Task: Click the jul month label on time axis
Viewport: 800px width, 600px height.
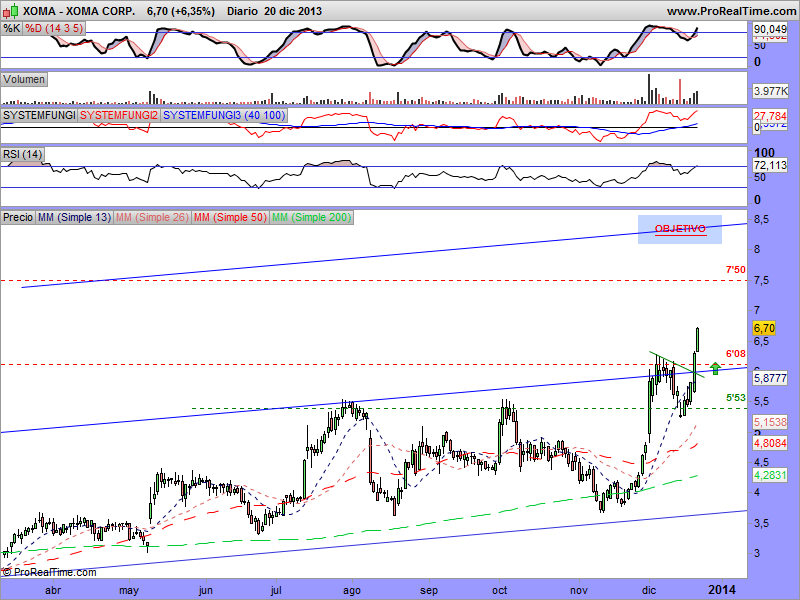Action: tap(276, 590)
